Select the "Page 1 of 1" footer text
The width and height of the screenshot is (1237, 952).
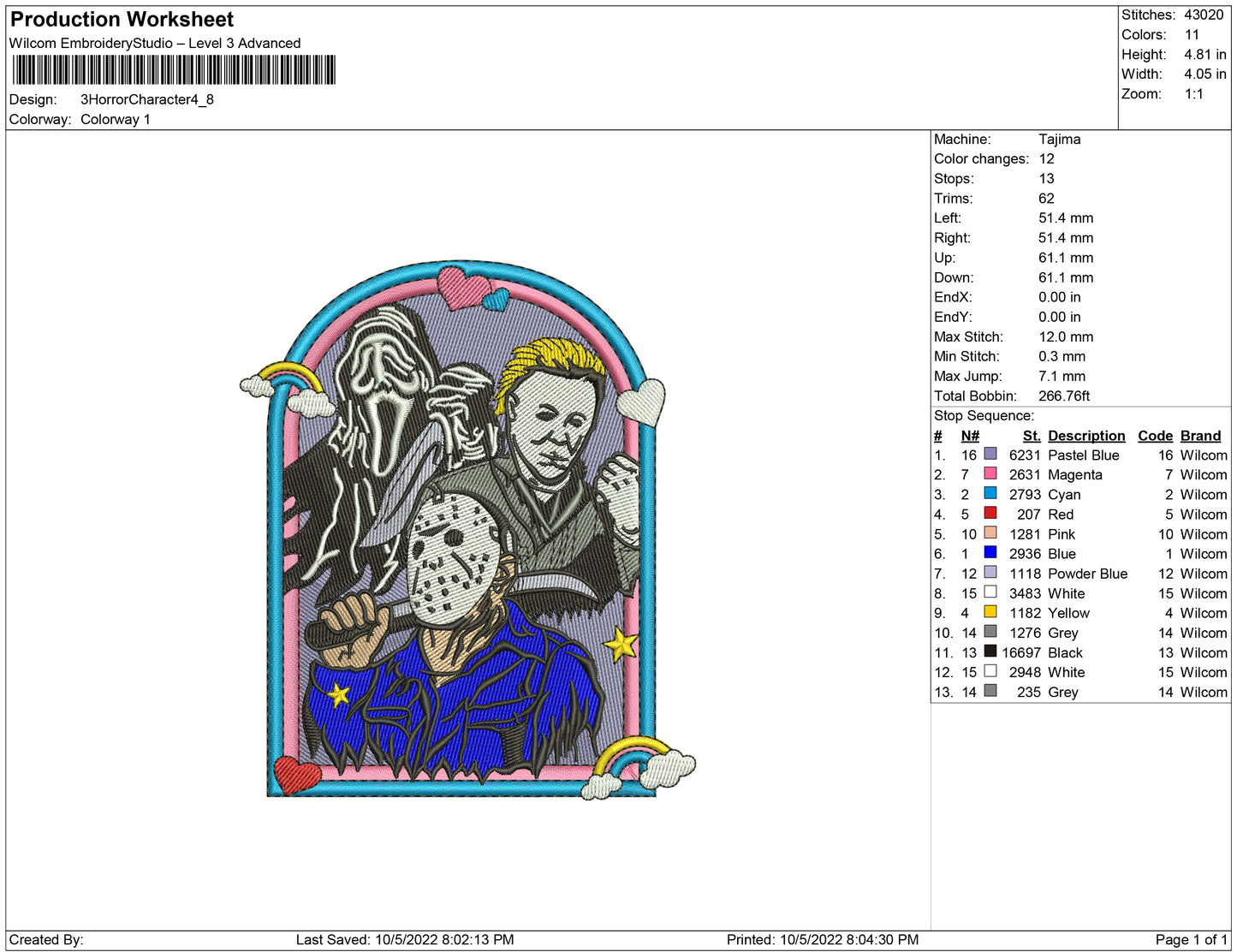pyautogui.click(x=1192, y=939)
